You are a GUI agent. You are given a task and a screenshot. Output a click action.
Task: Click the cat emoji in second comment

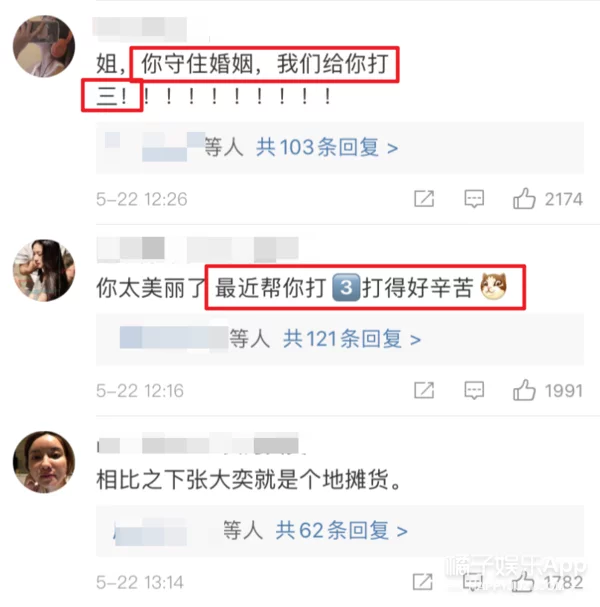click(x=493, y=286)
